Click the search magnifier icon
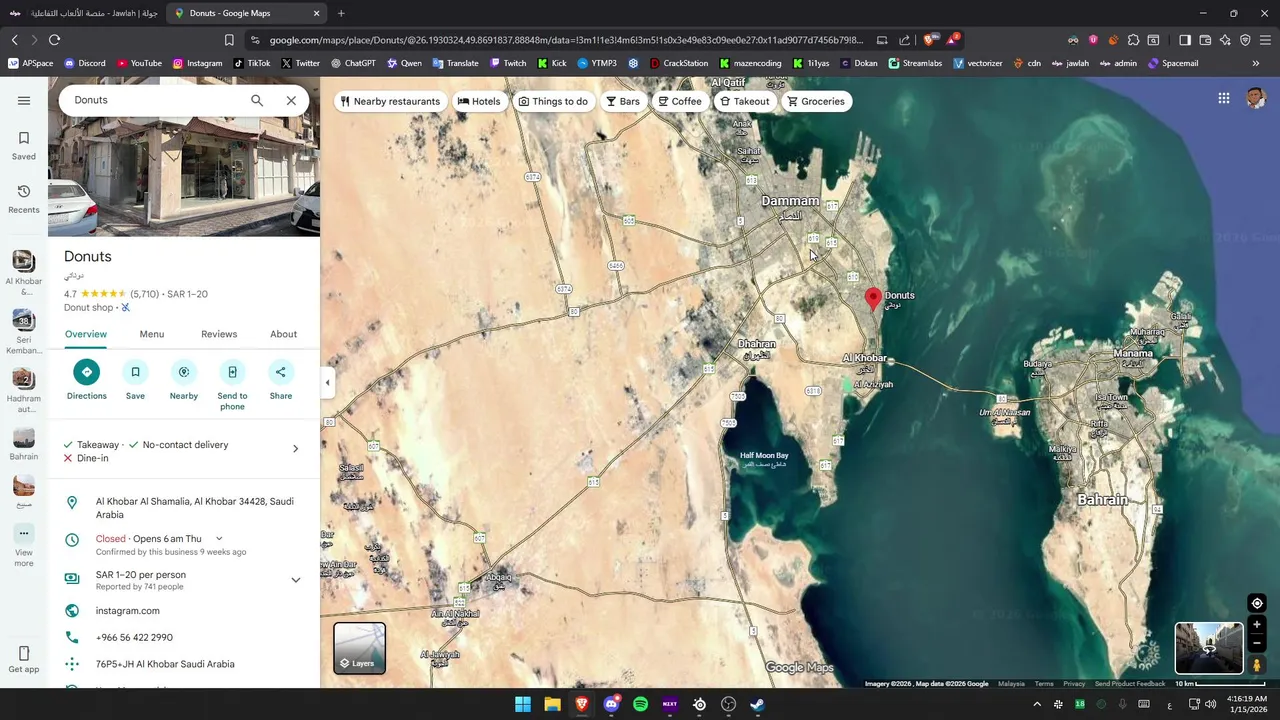The image size is (1280, 720). [257, 100]
